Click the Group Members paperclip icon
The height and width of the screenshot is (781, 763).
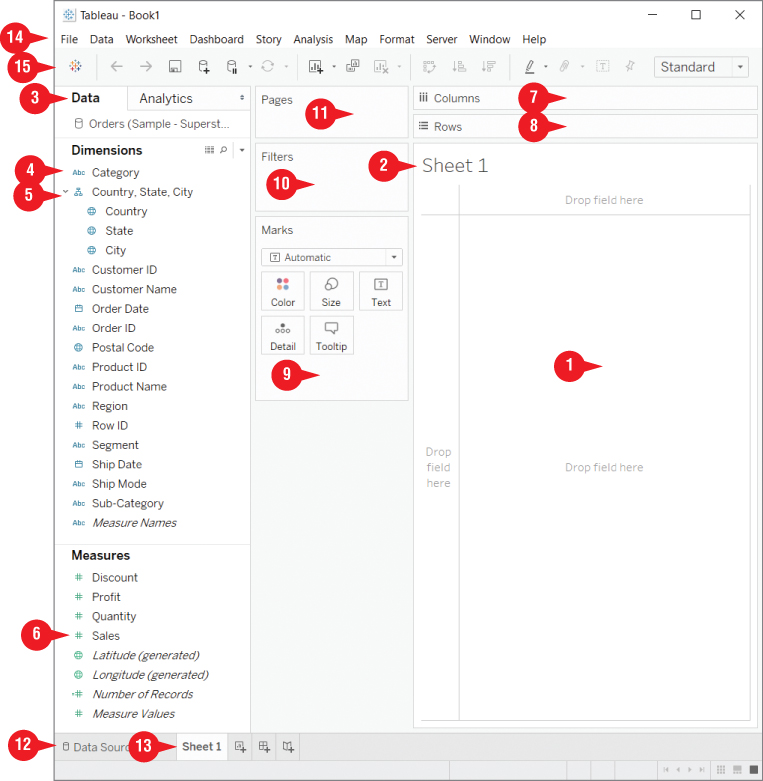[x=564, y=66]
